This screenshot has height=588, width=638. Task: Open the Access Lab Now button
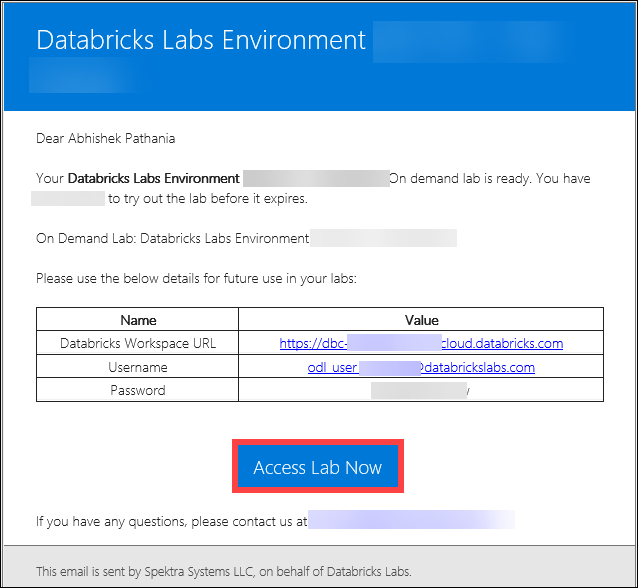click(x=317, y=466)
